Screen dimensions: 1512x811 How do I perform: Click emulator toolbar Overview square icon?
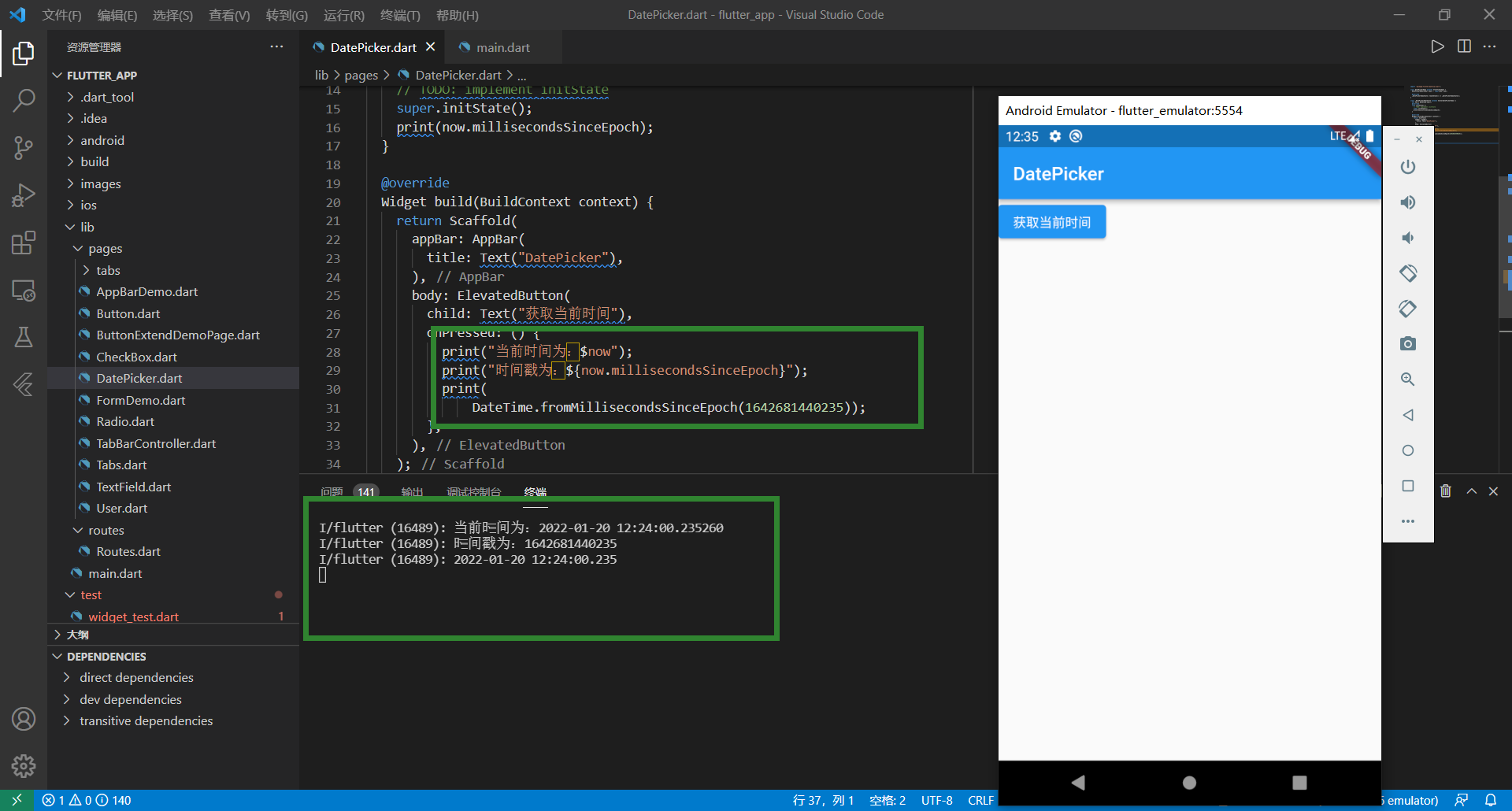click(1408, 486)
